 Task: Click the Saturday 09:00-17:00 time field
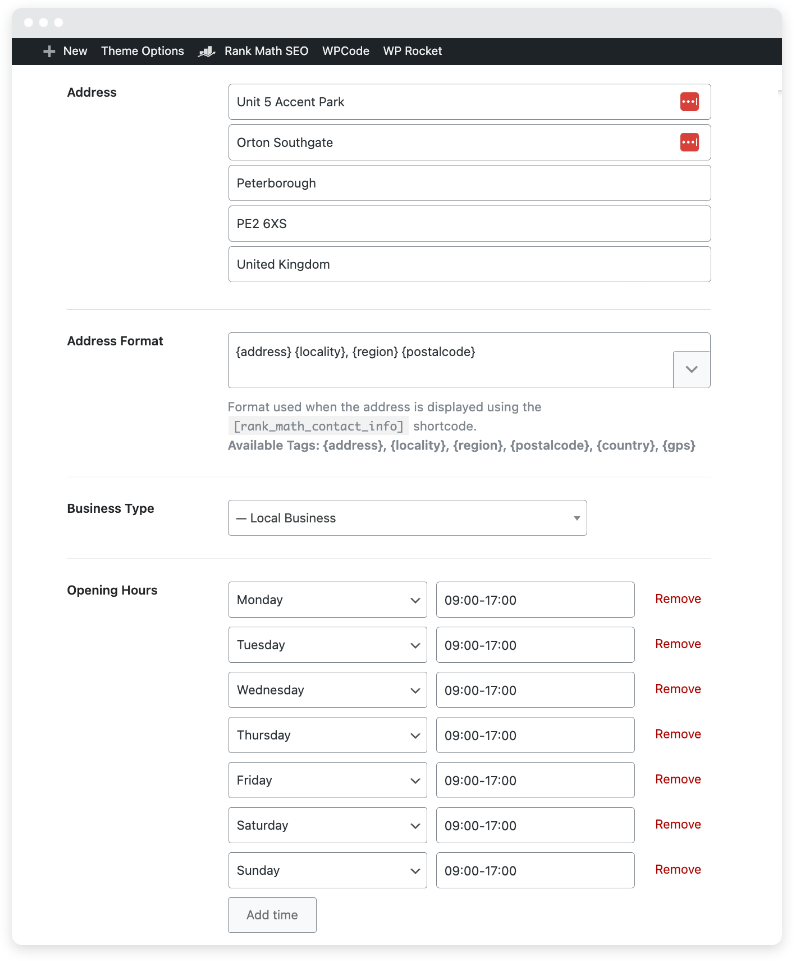point(535,825)
